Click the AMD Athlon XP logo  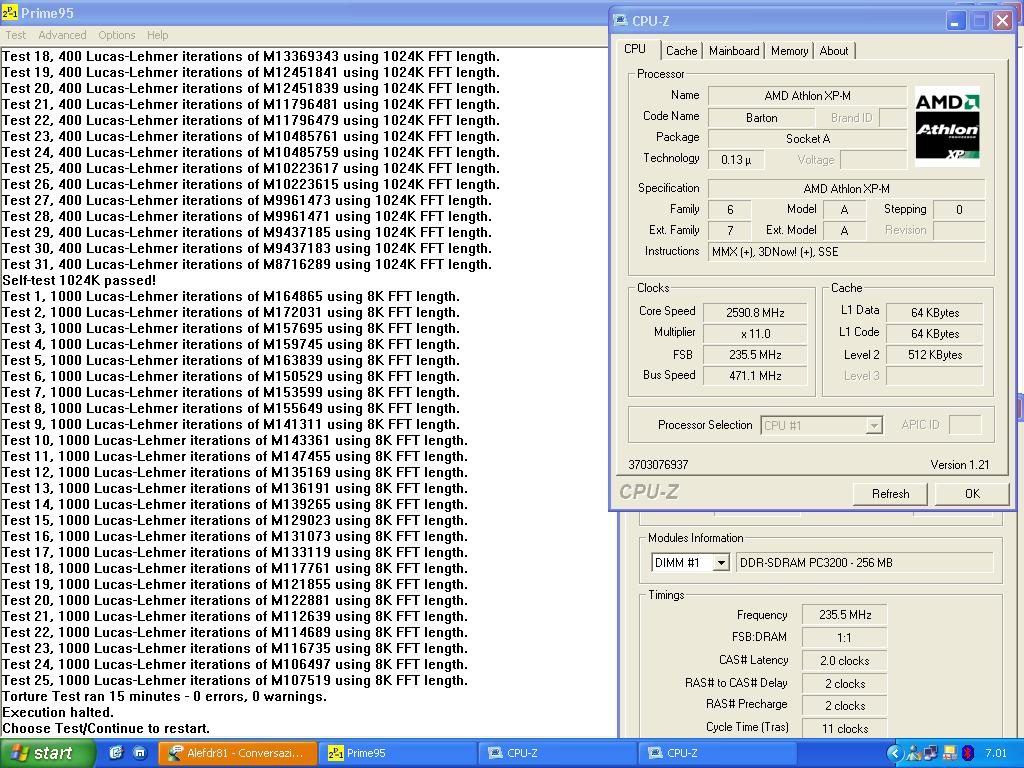(947, 126)
